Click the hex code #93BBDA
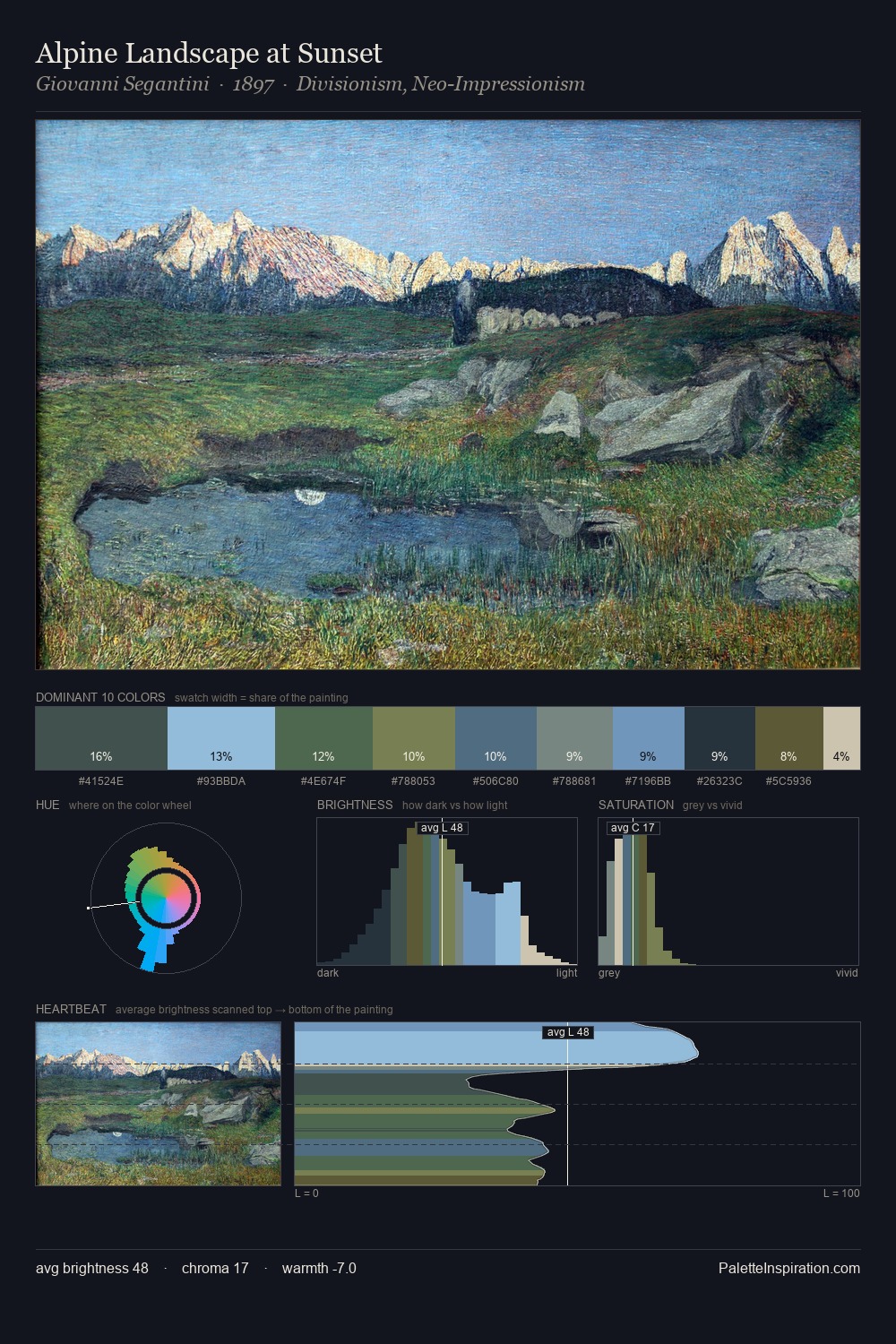Screen dimensions: 896x1344 221,781
